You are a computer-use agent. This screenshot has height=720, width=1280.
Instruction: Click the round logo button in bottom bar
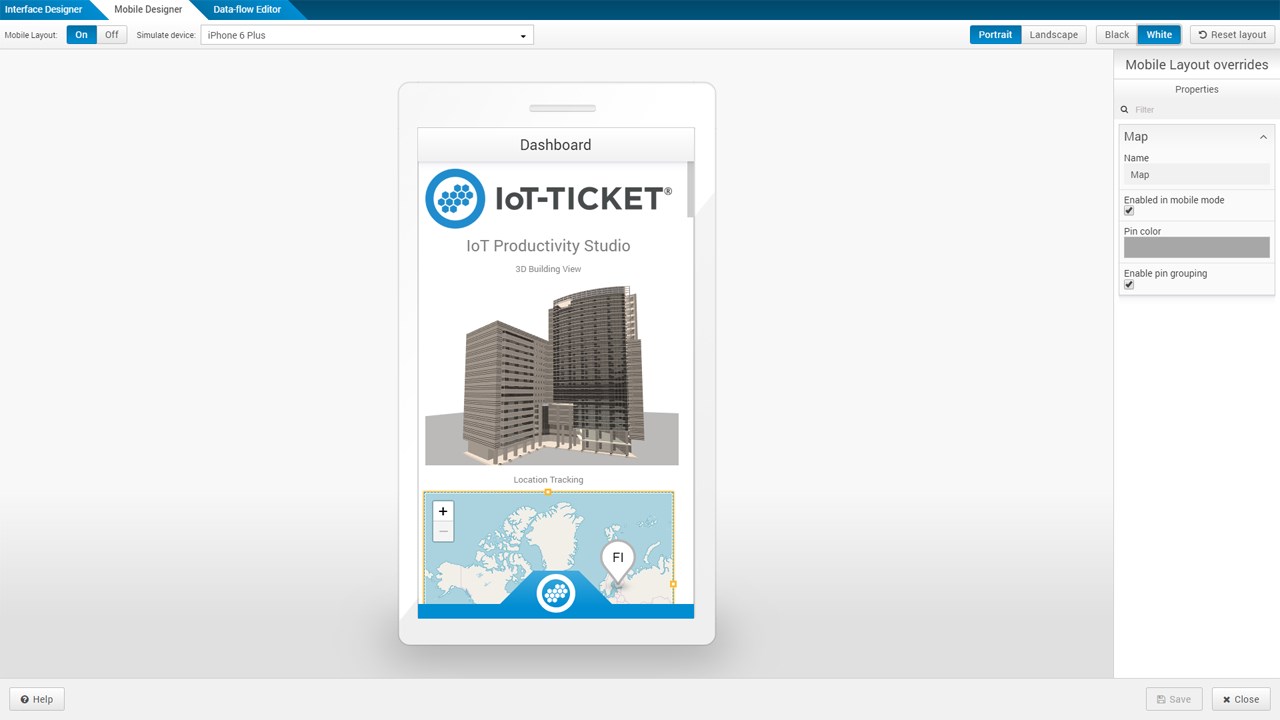click(x=556, y=593)
